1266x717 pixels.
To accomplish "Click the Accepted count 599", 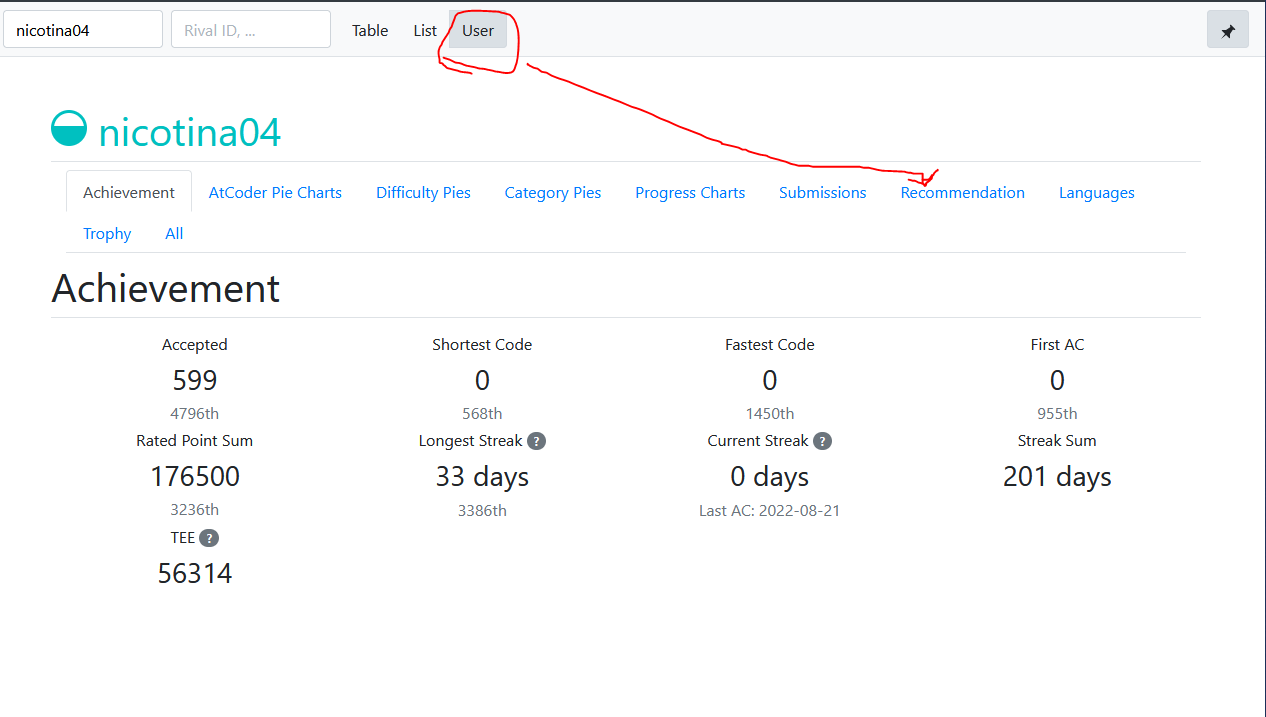I will pos(195,380).
